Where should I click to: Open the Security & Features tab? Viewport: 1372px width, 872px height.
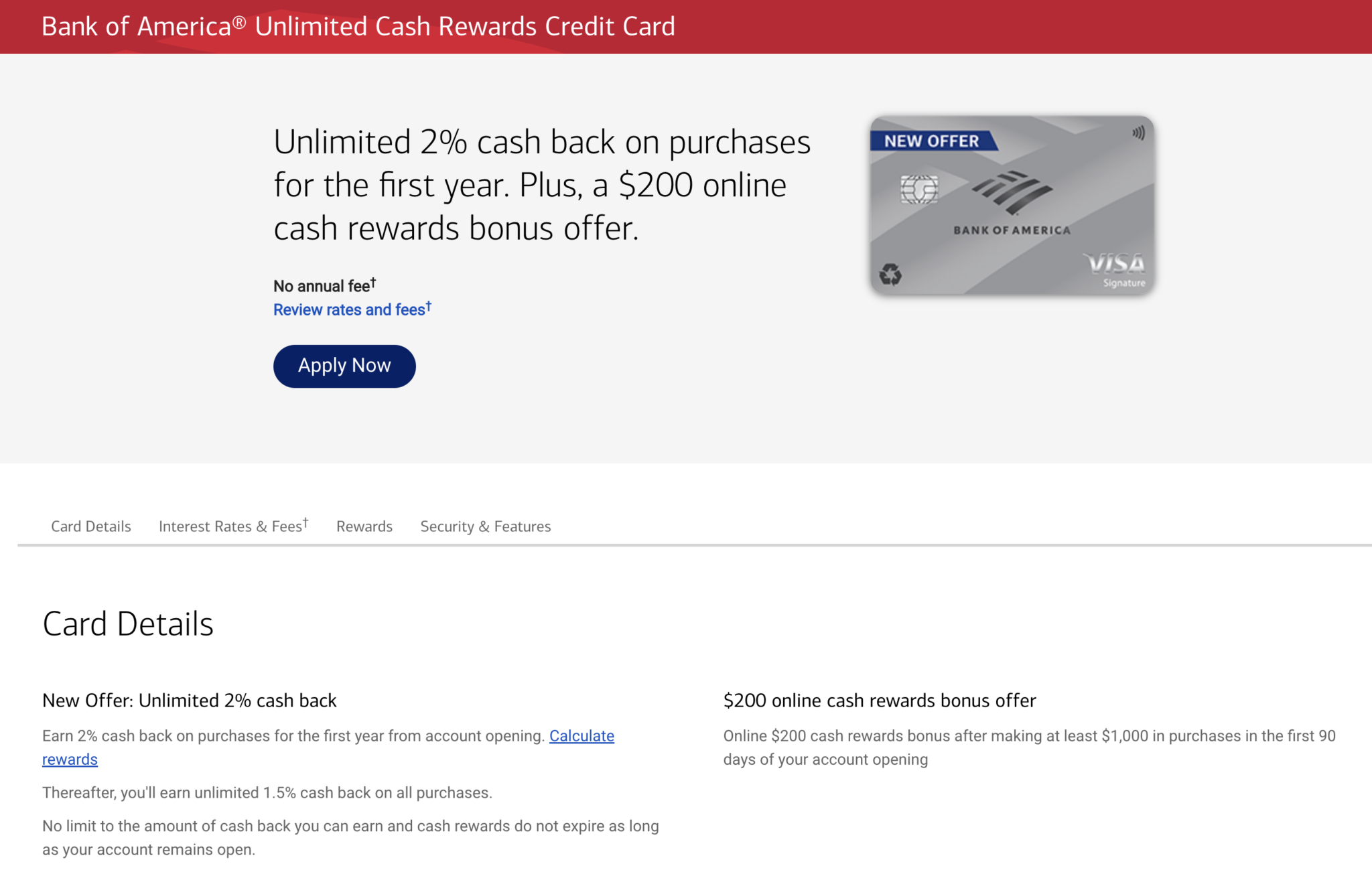pos(485,526)
